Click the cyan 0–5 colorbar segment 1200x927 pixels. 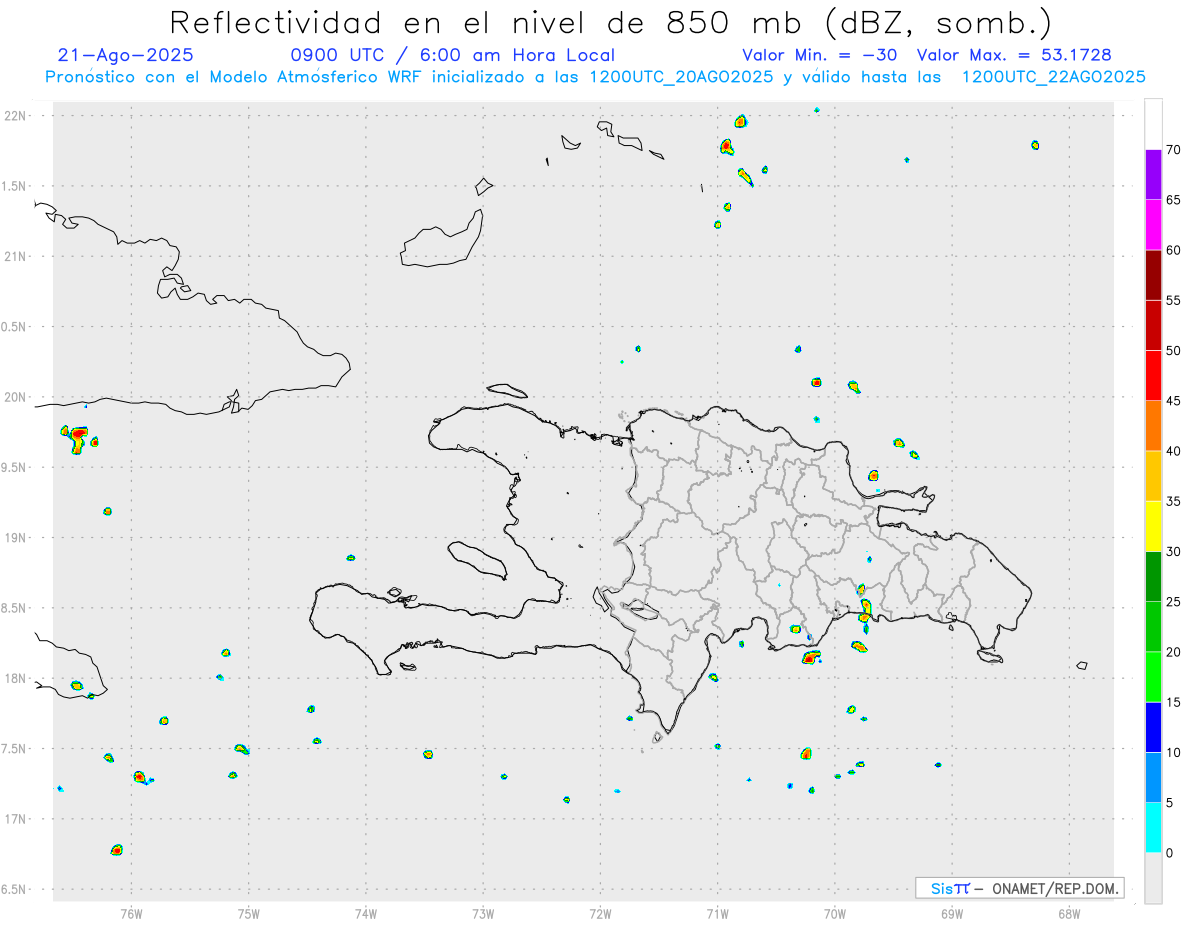pyautogui.click(x=1153, y=827)
